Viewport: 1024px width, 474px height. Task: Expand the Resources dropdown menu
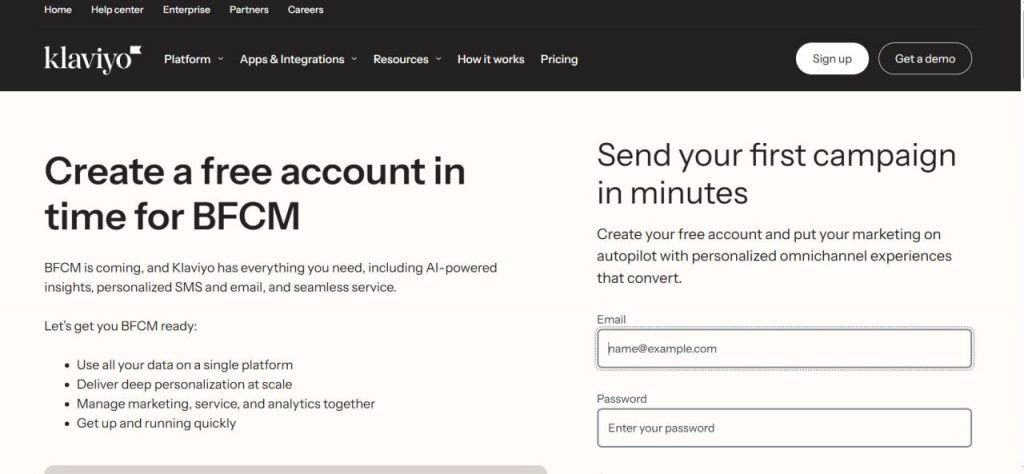pos(406,59)
